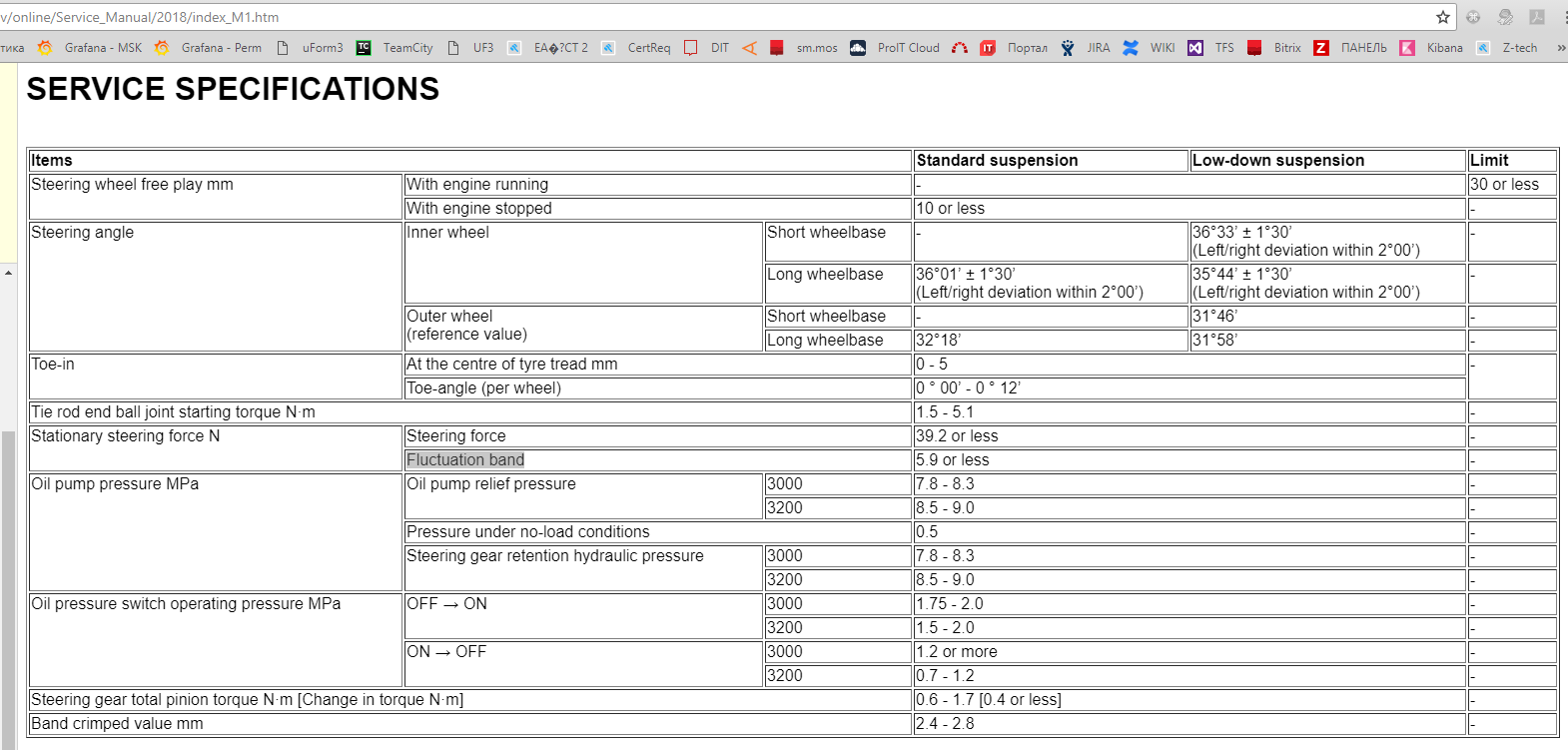Open the TeamCity bookmark
This screenshot has height=750, width=1568.
tap(395, 48)
